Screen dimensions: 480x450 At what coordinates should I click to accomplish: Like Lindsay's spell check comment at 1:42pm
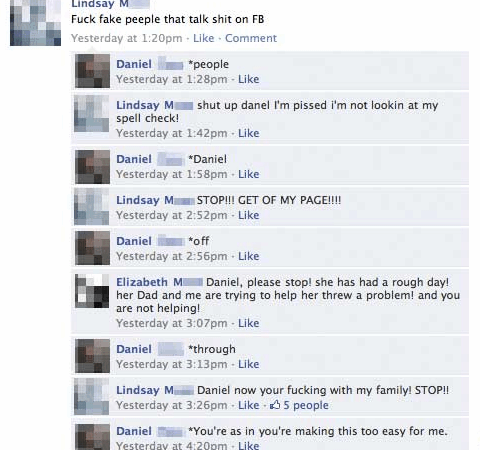point(249,133)
